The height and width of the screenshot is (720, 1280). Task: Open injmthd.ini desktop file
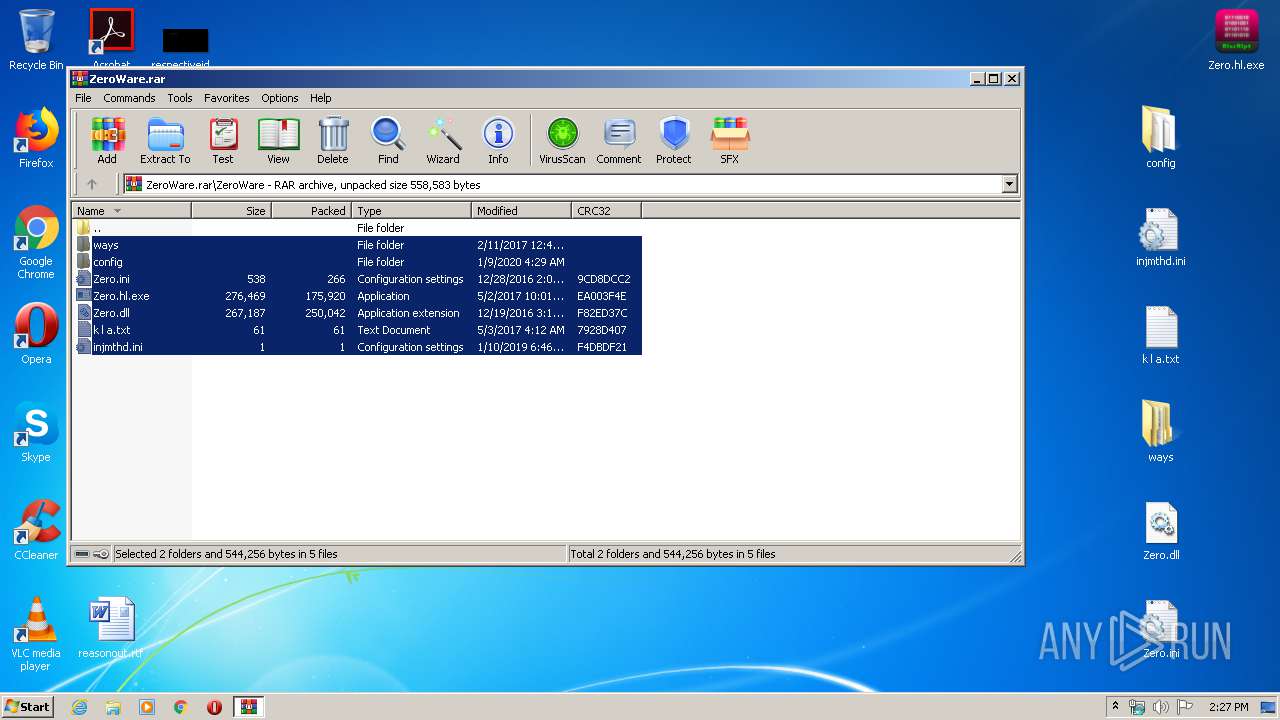(x=1161, y=236)
